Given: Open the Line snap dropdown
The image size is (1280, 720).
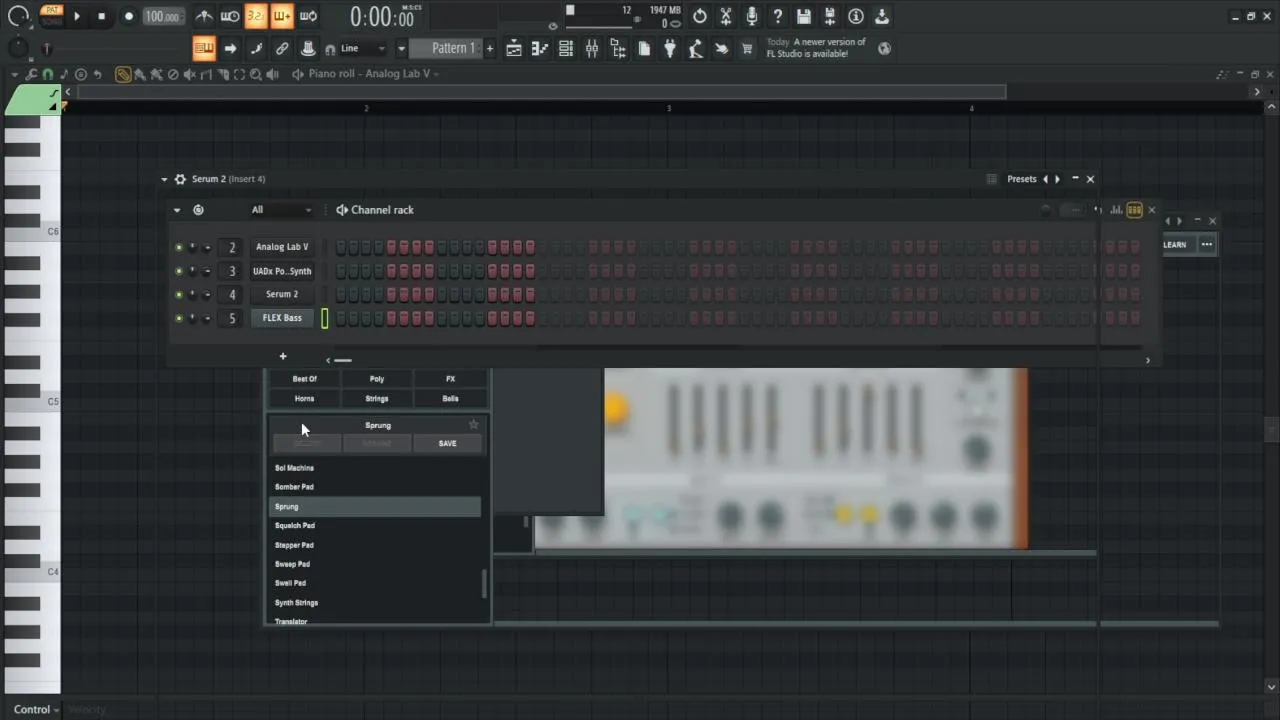Looking at the screenshot, I should point(363,48).
